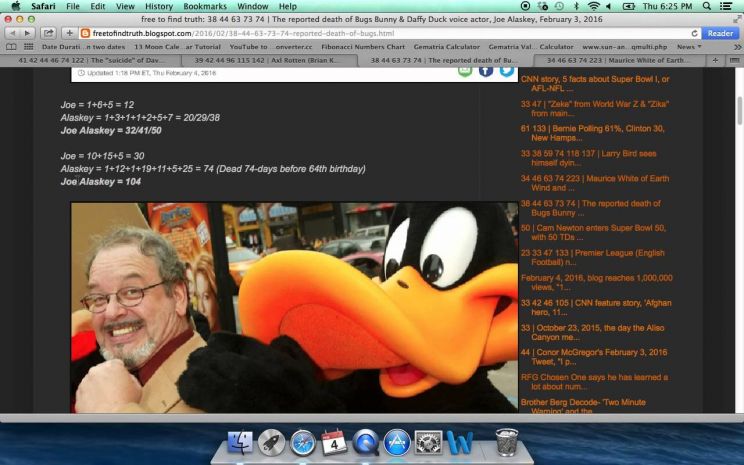Open 'Fibonacci Numbers Chart' bookmark
This screenshot has height=465, width=744.
point(363,47)
